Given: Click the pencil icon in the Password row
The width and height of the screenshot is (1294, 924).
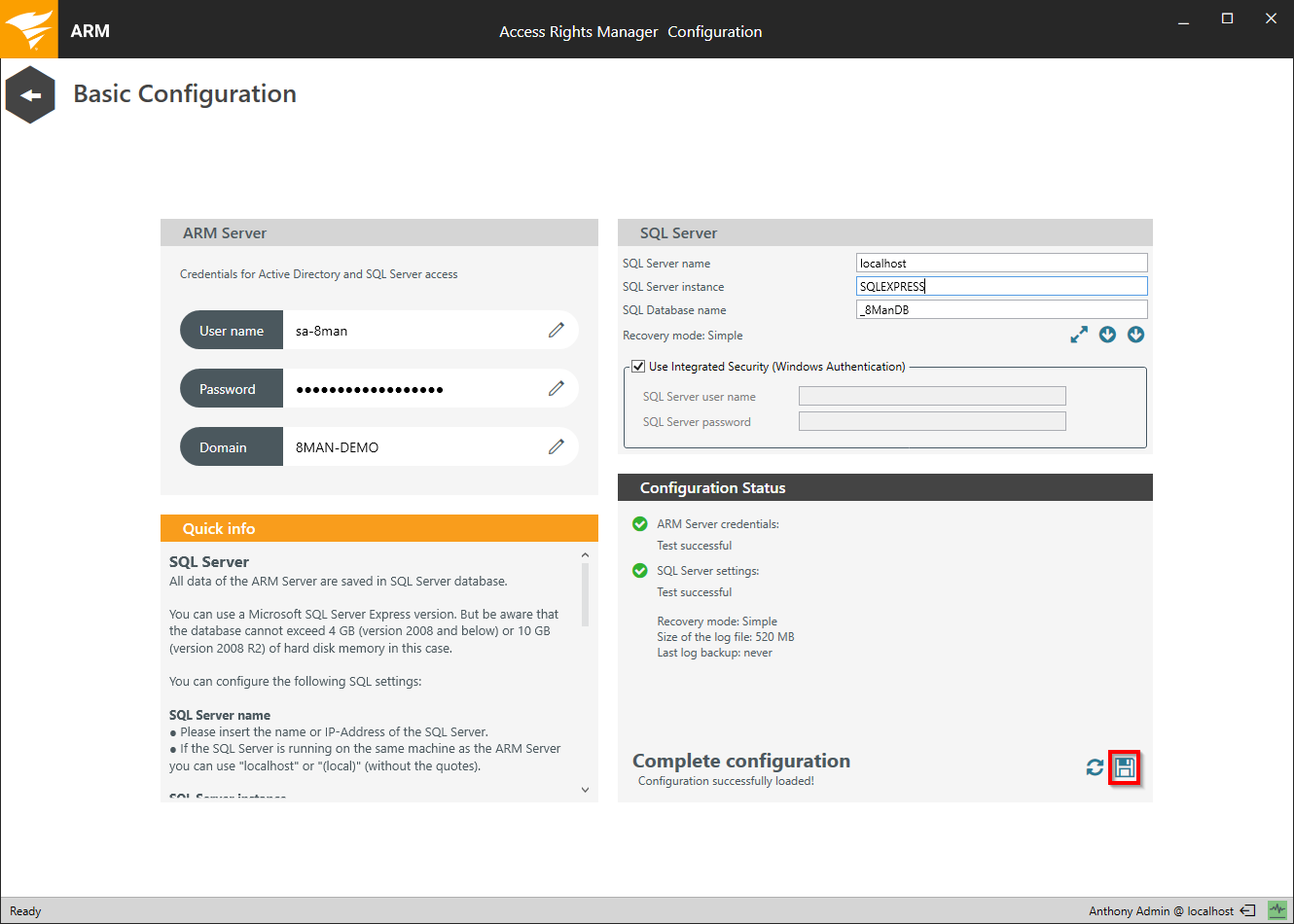Looking at the screenshot, I should pyautogui.click(x=556, y=389).
